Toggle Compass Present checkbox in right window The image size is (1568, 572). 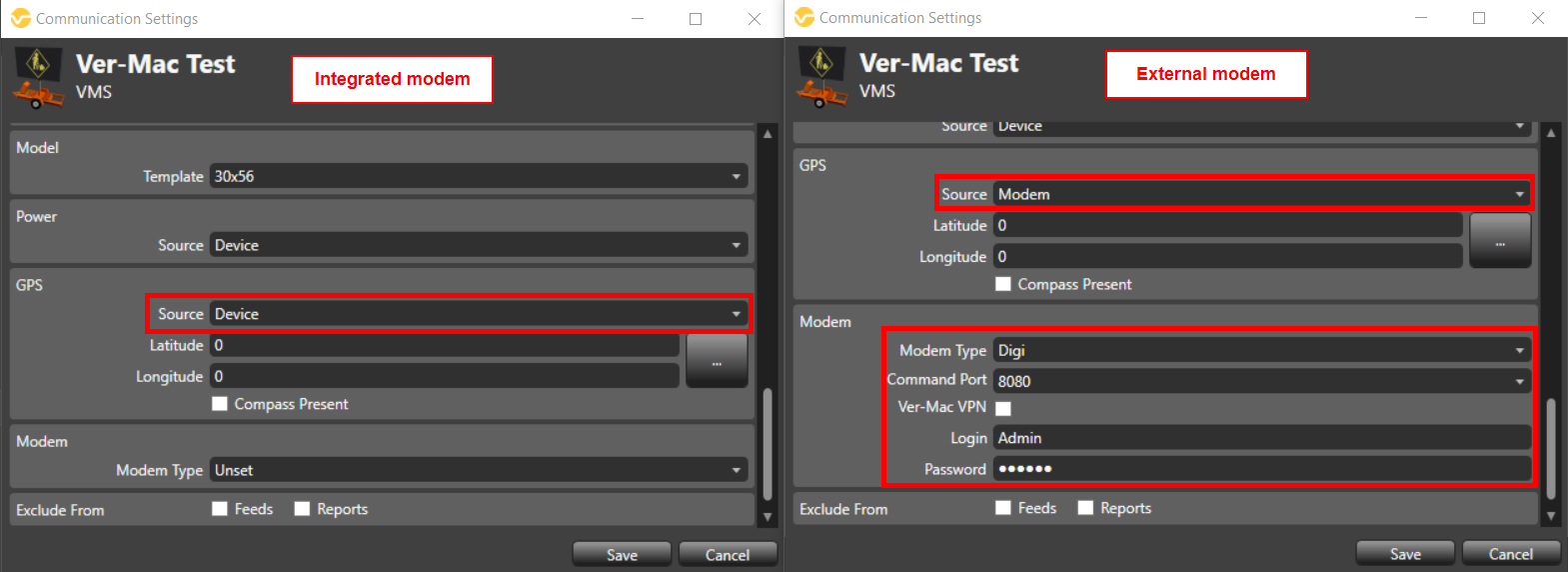pyautogui.click(x=1003, y=284)
